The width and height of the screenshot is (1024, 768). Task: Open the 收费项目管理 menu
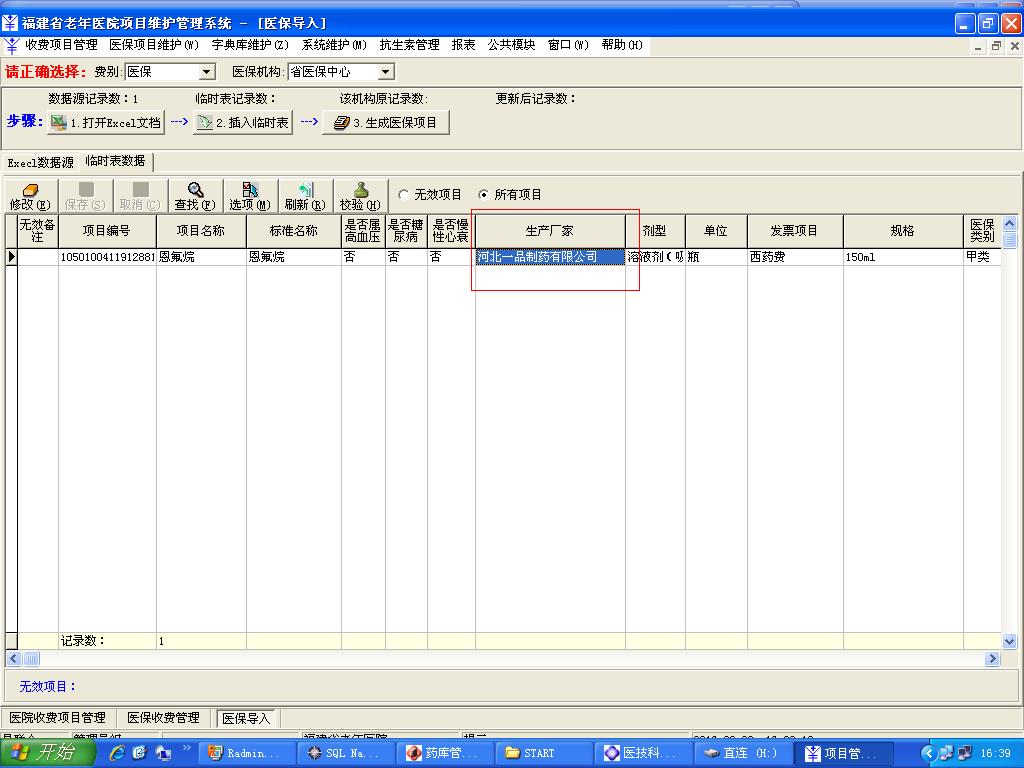[x=61, y=45]
